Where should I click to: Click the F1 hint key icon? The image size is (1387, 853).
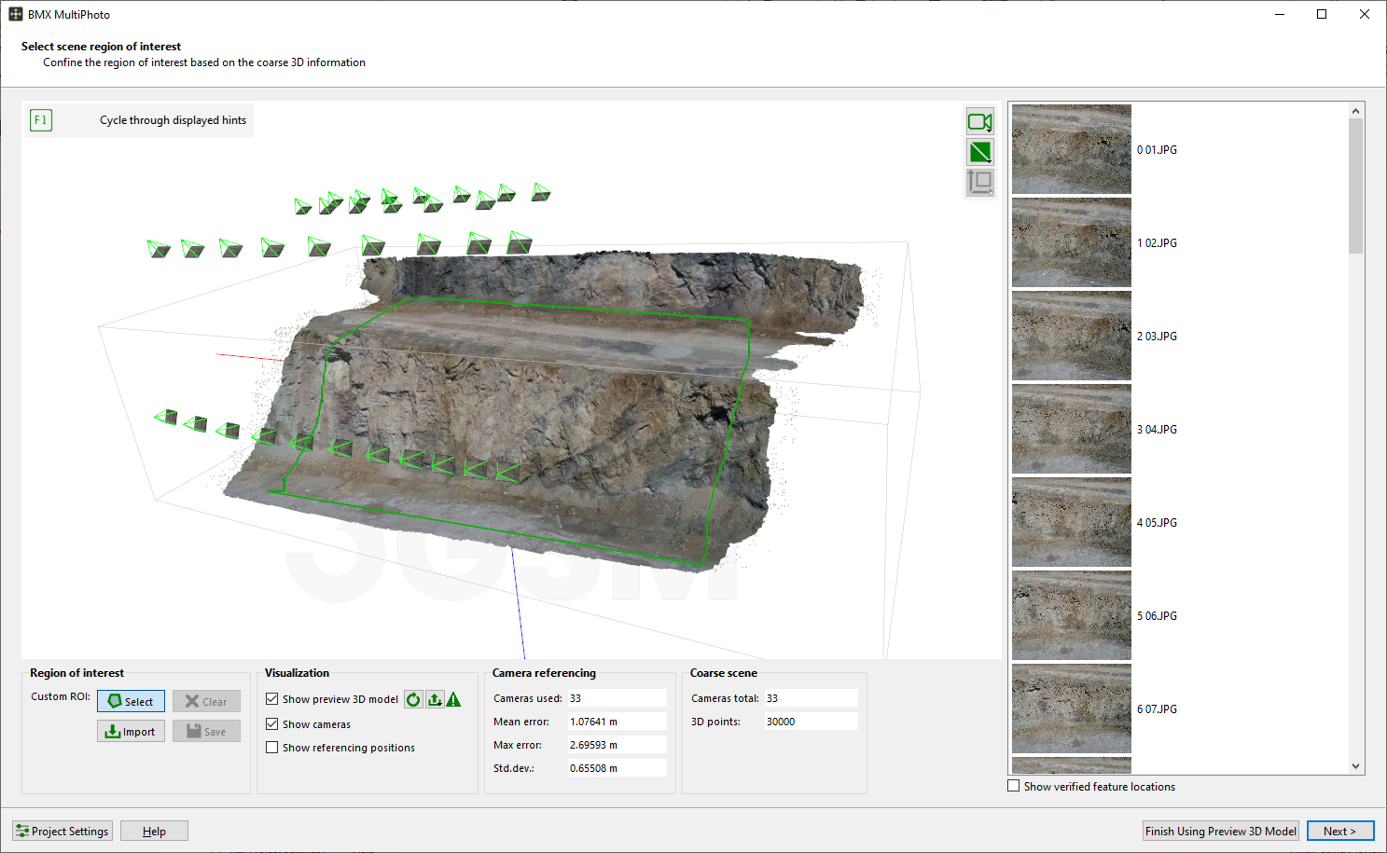pos(40,121)
